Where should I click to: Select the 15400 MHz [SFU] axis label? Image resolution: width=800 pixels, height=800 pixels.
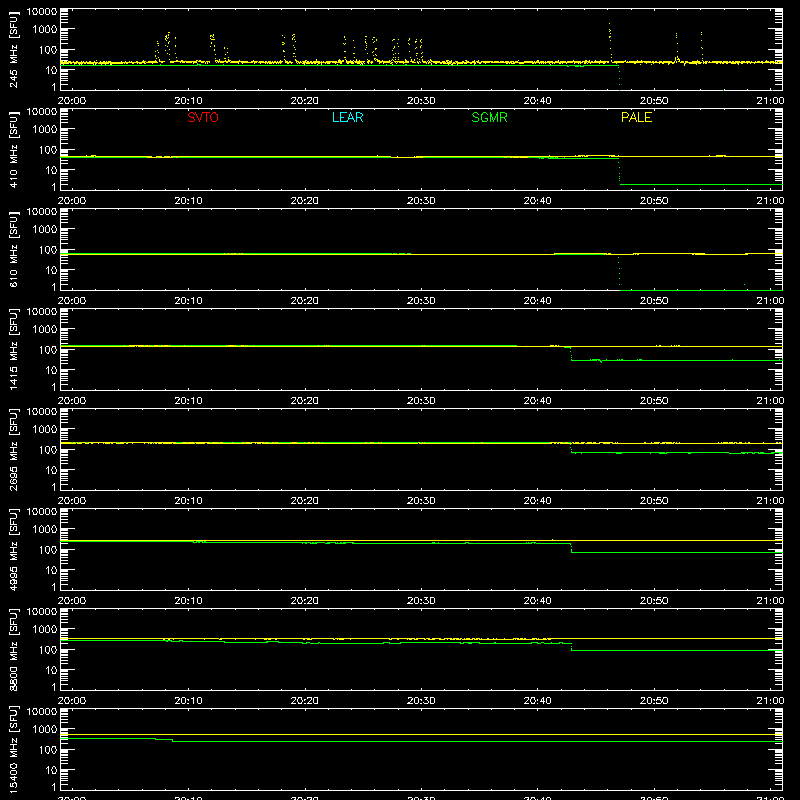coord(14,749)
